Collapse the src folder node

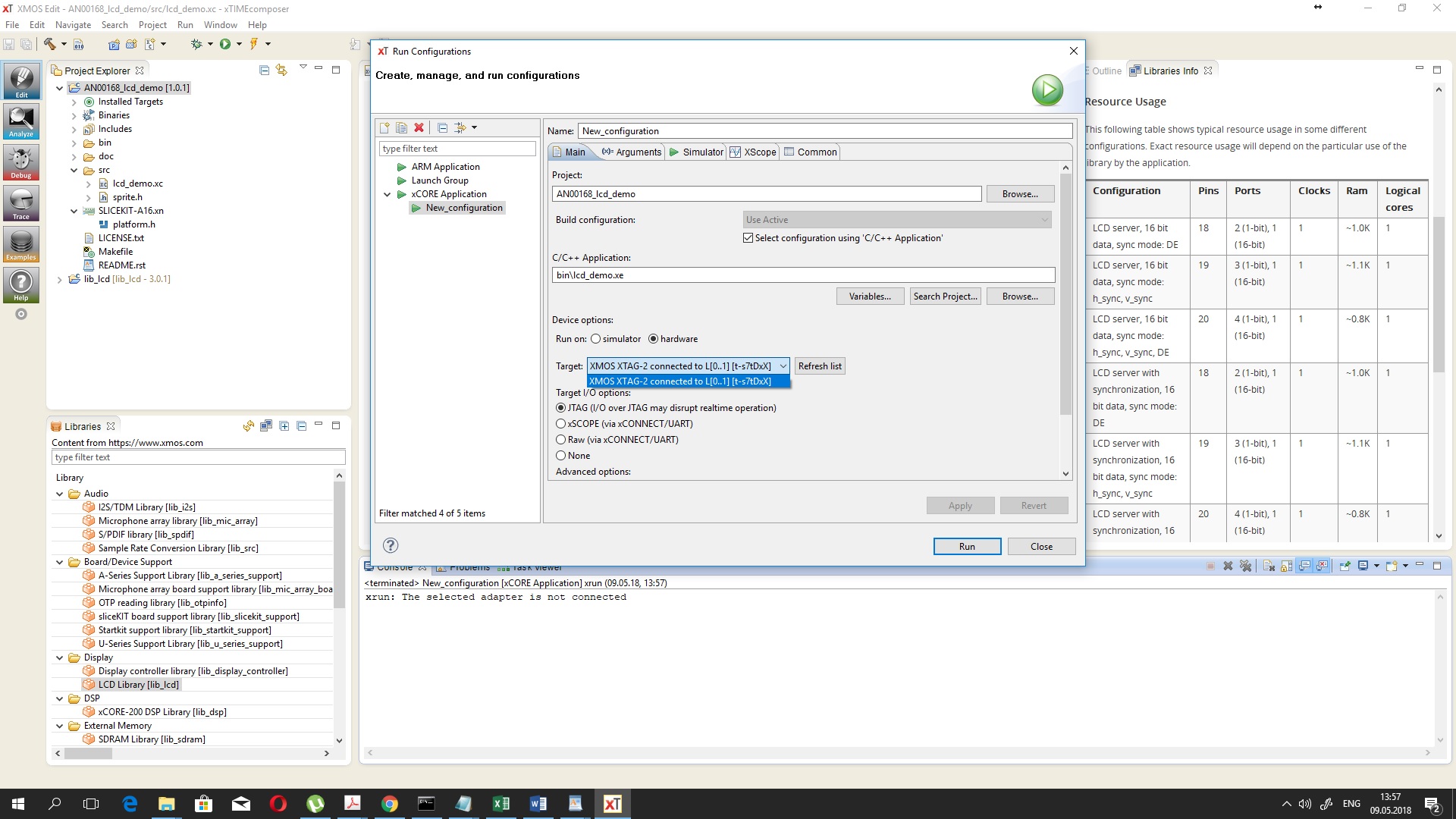point(74,170)
